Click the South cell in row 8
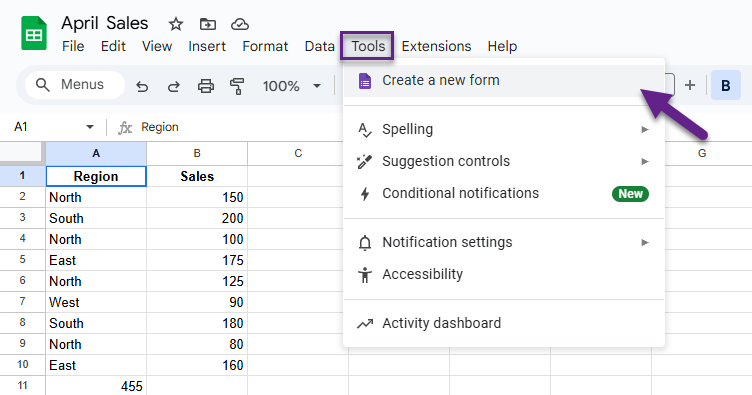Image resolution: width=752 pixels, height=395 pixels. pos(96,323)
